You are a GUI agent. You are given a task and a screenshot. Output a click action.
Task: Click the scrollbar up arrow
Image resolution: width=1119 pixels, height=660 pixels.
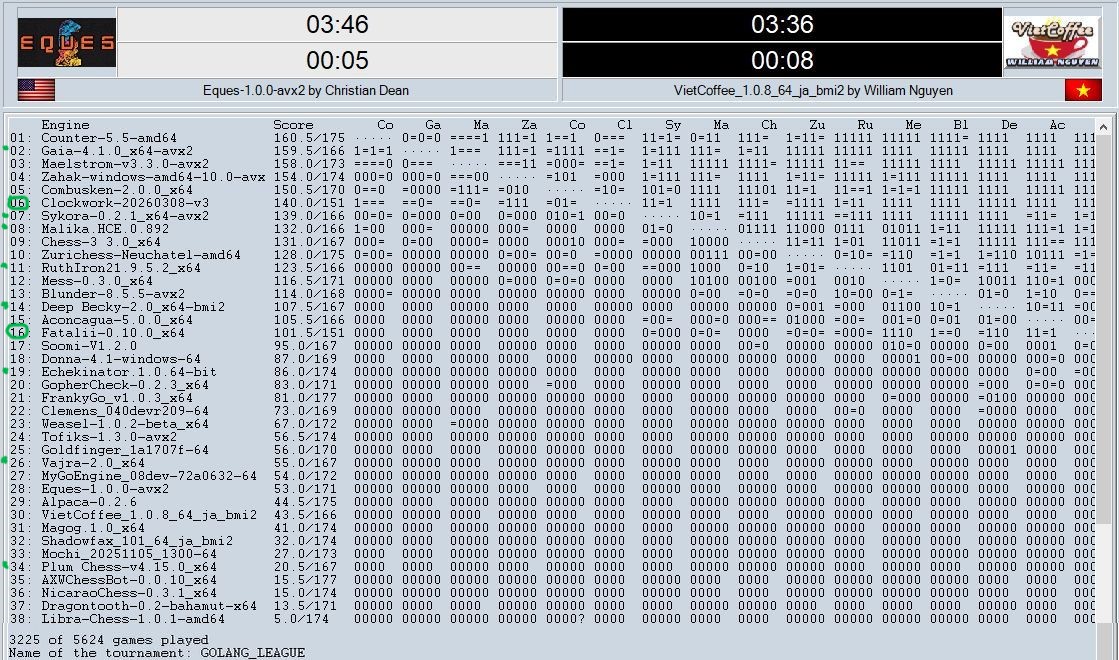coord(1103,127)
